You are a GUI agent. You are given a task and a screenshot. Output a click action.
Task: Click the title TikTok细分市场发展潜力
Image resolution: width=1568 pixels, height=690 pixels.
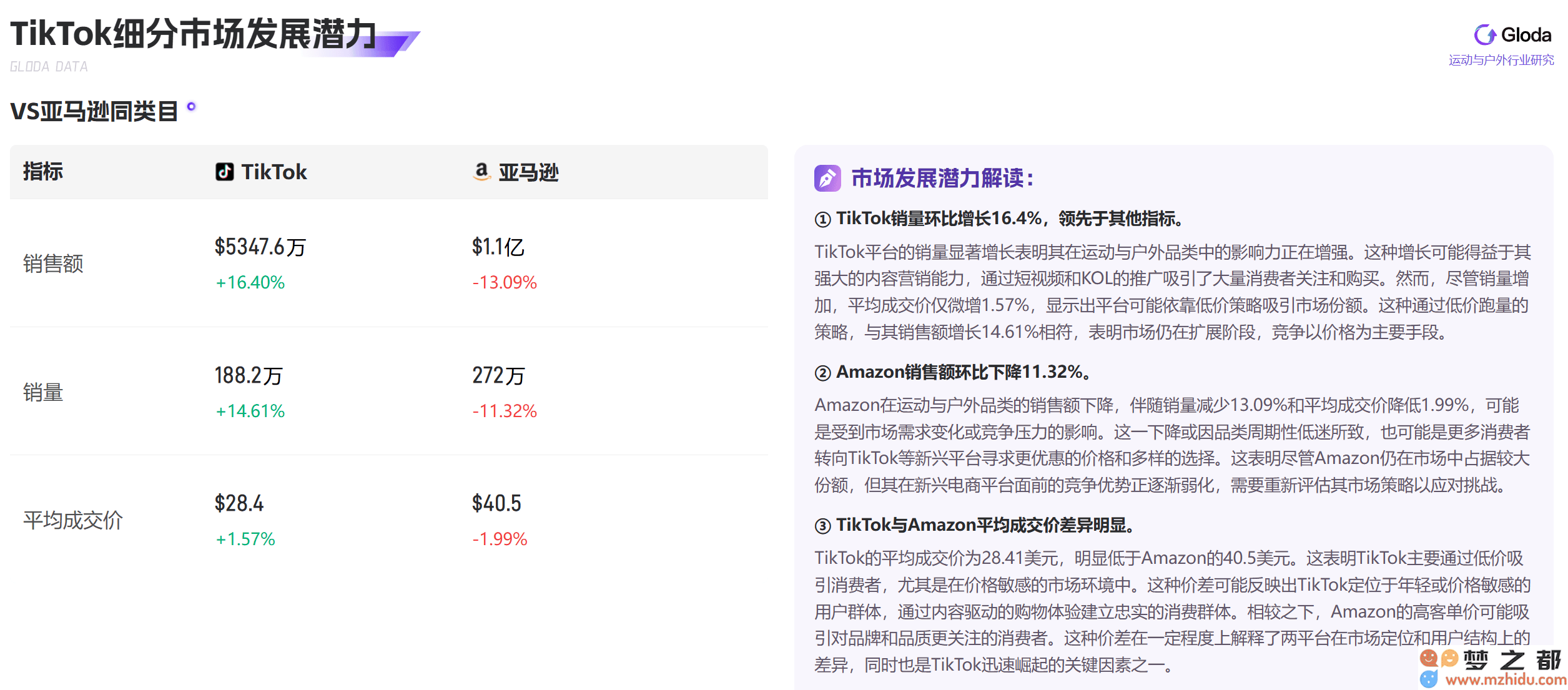click(194, 33)
